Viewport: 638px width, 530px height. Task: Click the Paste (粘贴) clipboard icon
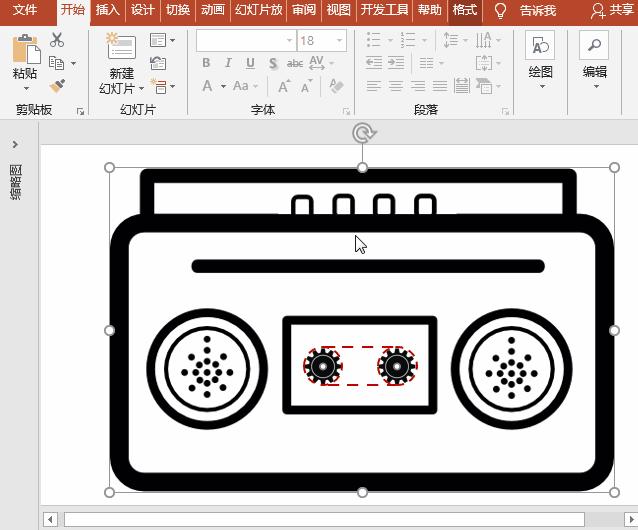[x=25, y=49]
